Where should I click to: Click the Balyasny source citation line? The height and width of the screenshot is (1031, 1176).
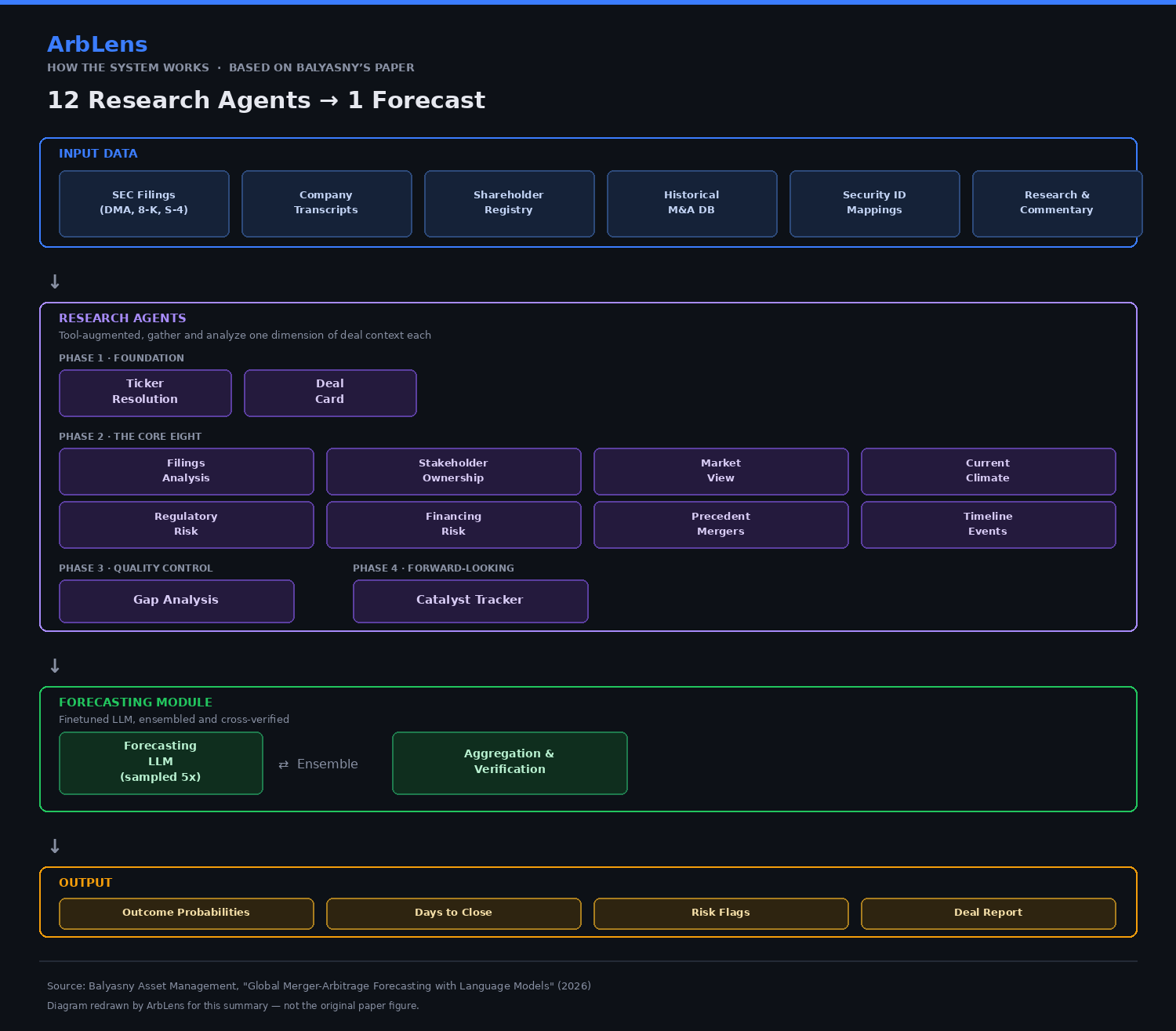[x=319, y=986]
